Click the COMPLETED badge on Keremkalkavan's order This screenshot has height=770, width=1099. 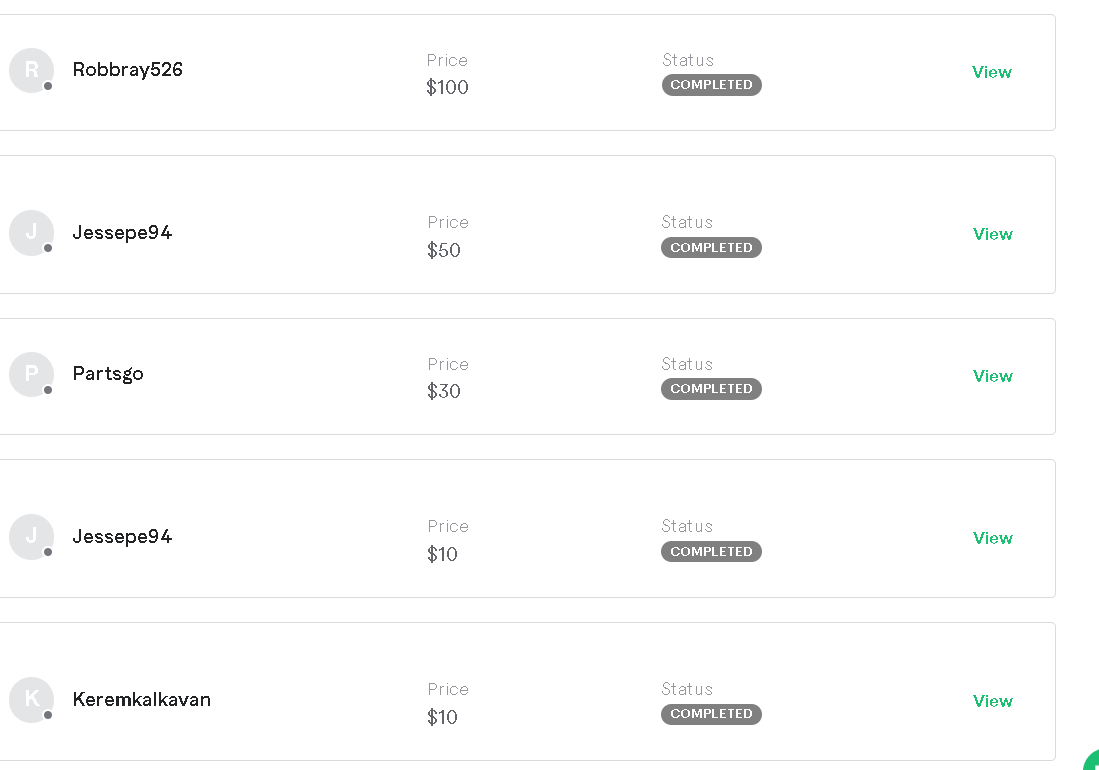click(x=711, y=714)
